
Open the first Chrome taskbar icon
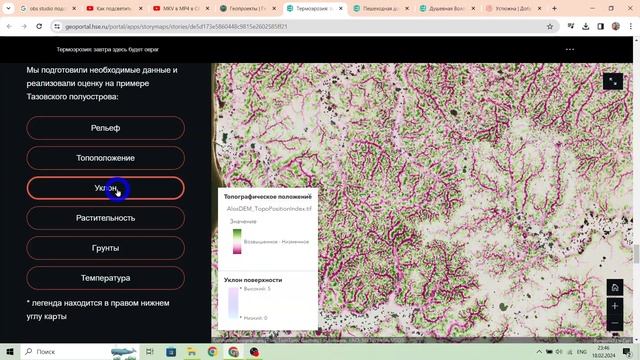(x=212, y=351)
